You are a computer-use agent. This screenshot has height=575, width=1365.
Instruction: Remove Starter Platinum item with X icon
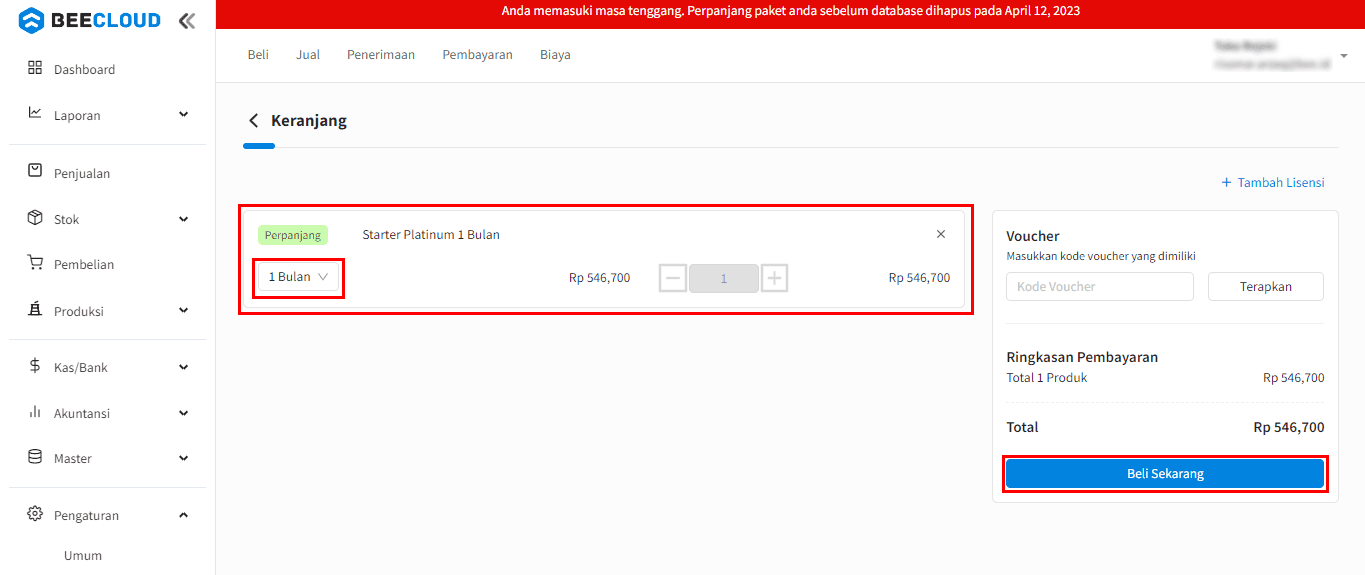click(940, 234)
